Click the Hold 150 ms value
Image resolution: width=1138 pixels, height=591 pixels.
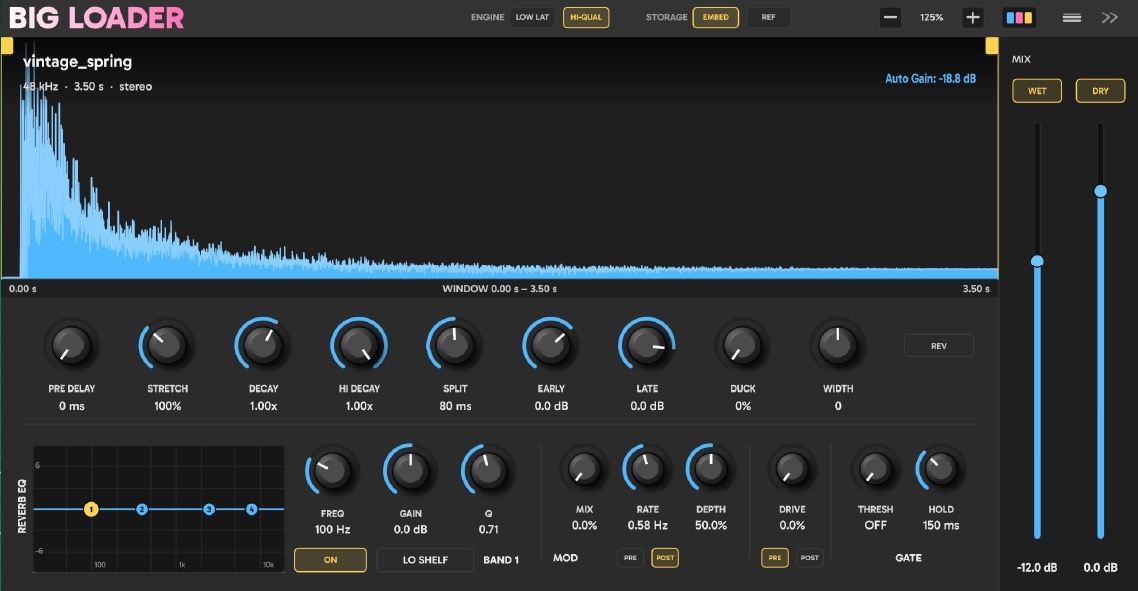coord(941,525)
